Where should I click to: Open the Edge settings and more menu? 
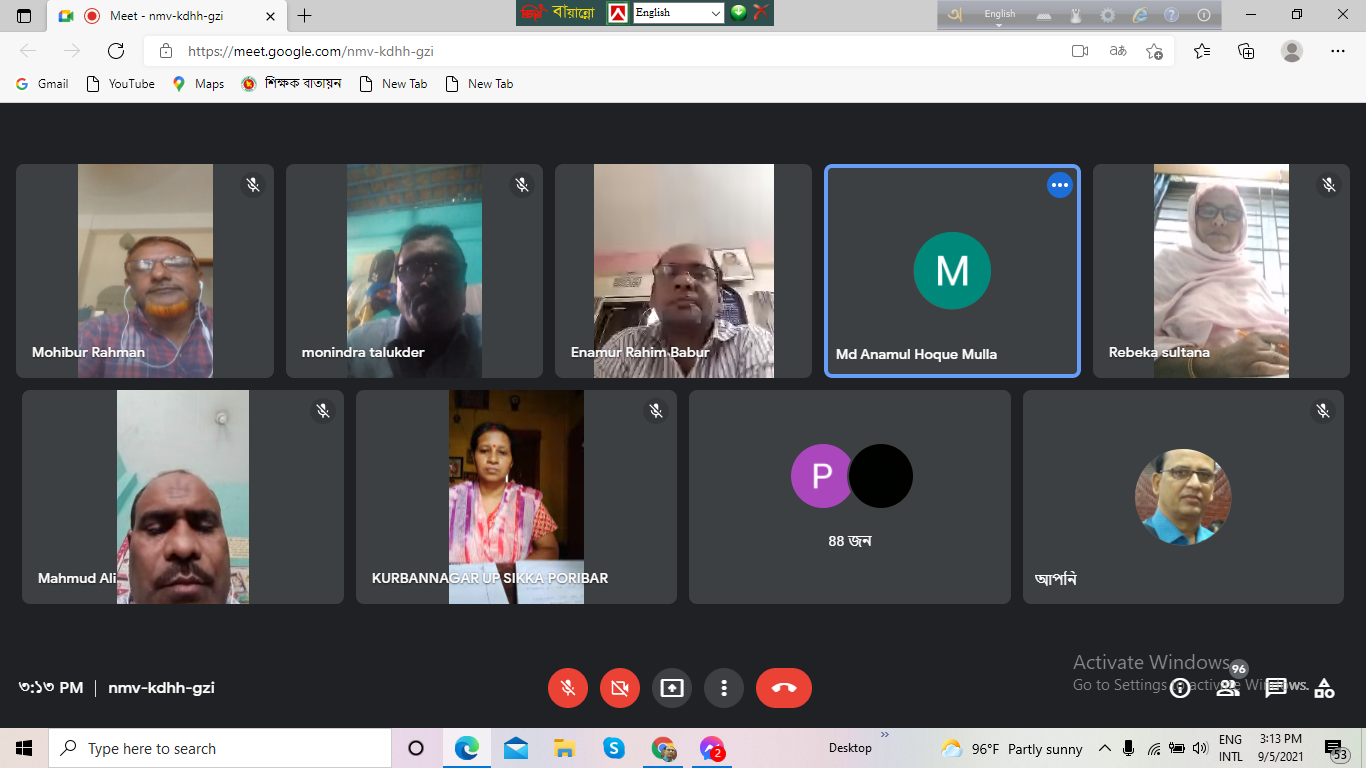(x=1338, y=51)
